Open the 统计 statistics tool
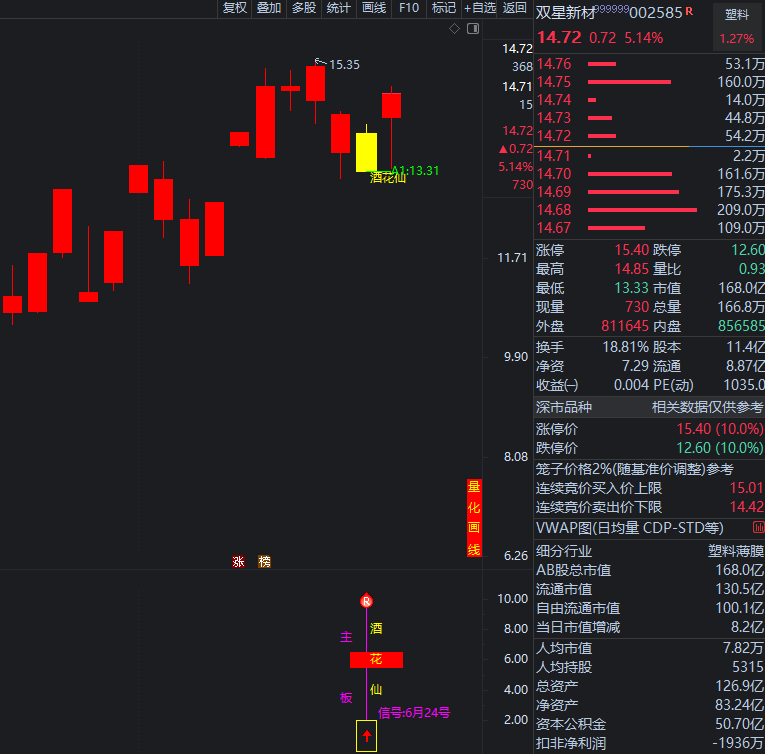Image resolution: width=765 pixels, height=754 pixels. [339, 8]
